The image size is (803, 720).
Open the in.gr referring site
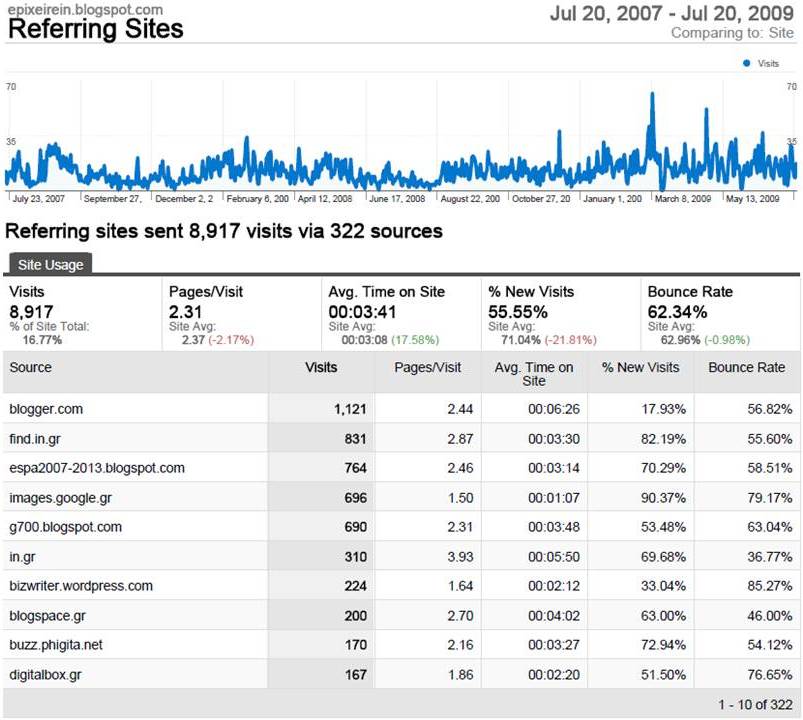click(23, 556)
